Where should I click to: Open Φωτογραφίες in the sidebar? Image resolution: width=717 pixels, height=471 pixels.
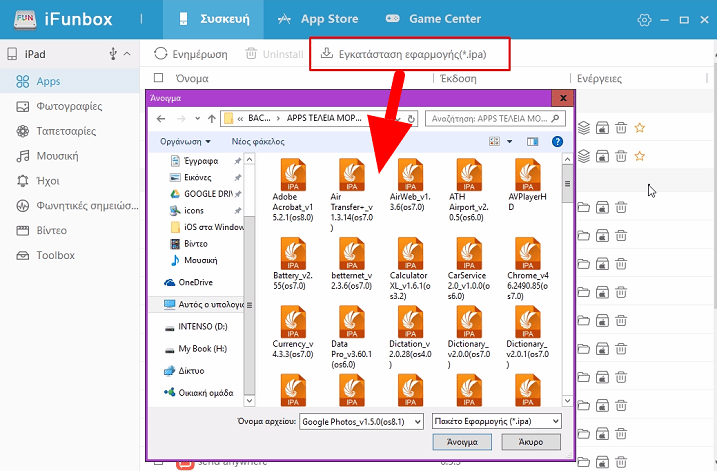click(x=70, y=106)
